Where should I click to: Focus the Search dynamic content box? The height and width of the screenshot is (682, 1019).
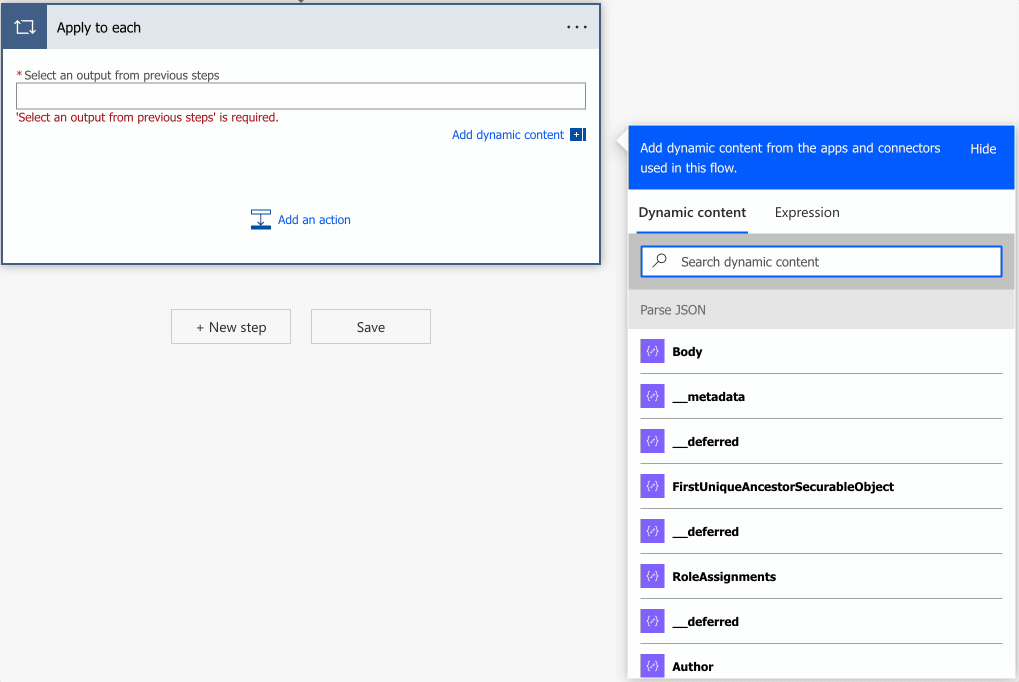click(x=830, y=262)
